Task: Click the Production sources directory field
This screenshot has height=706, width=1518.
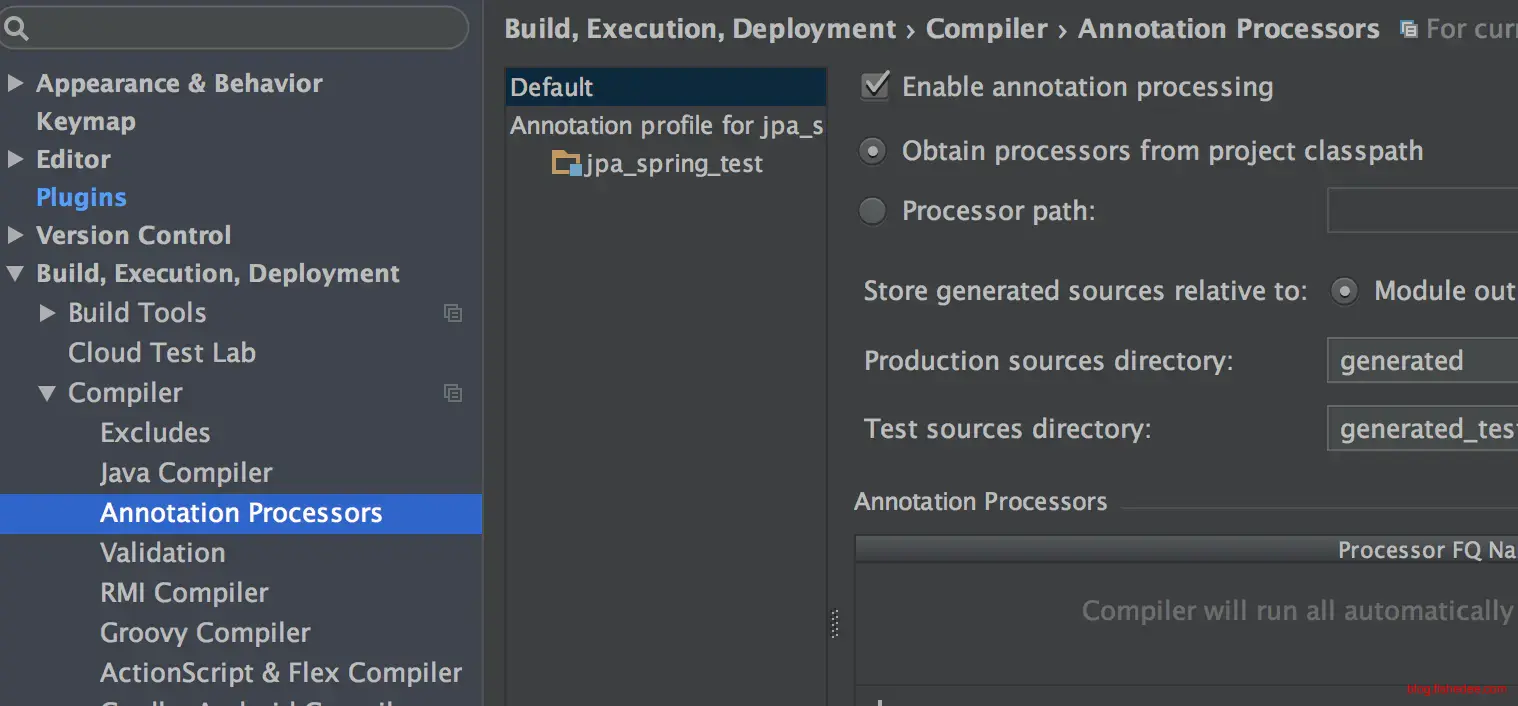Action: (1422, 361)
